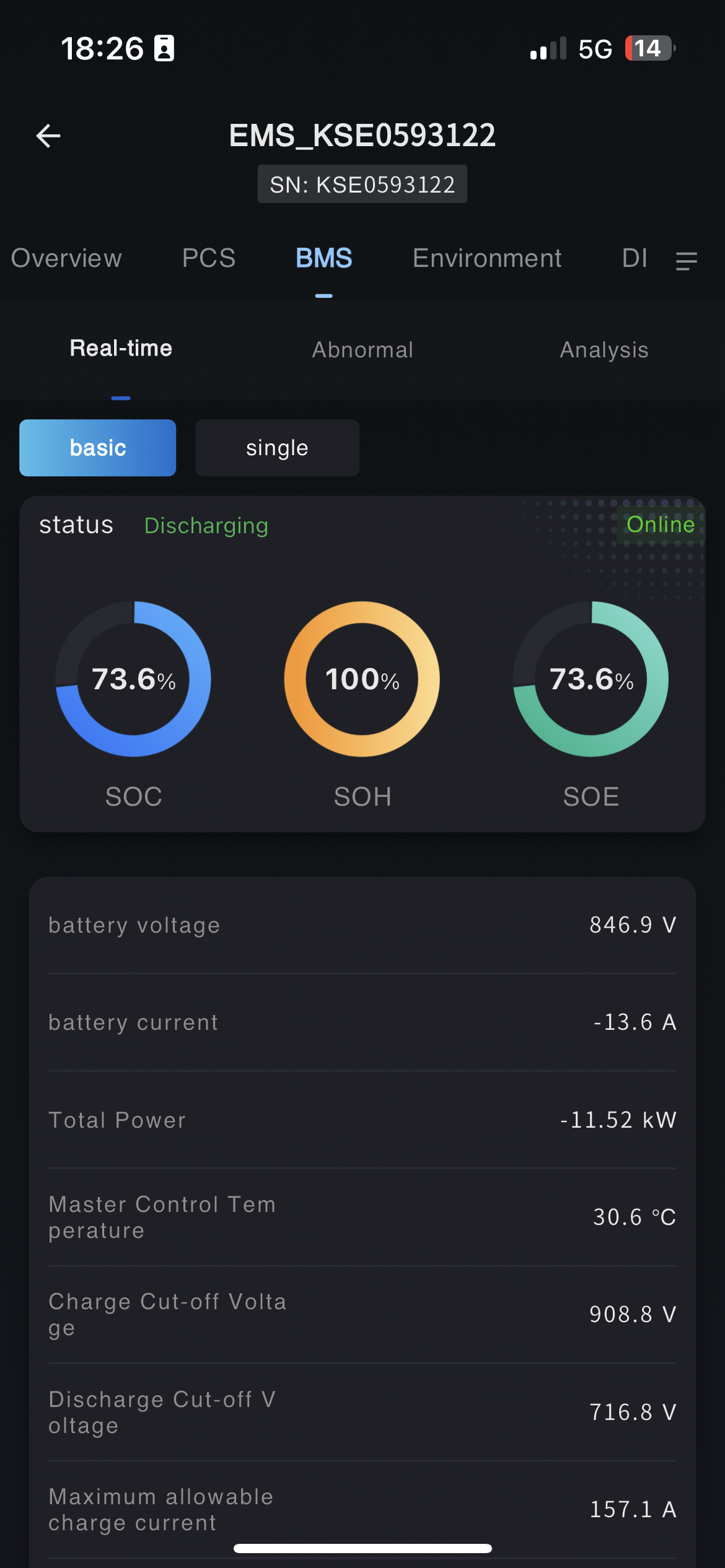Tap the cellular signal bars icon
Viewport: 725px width, 1568px height.
(548, 49)
